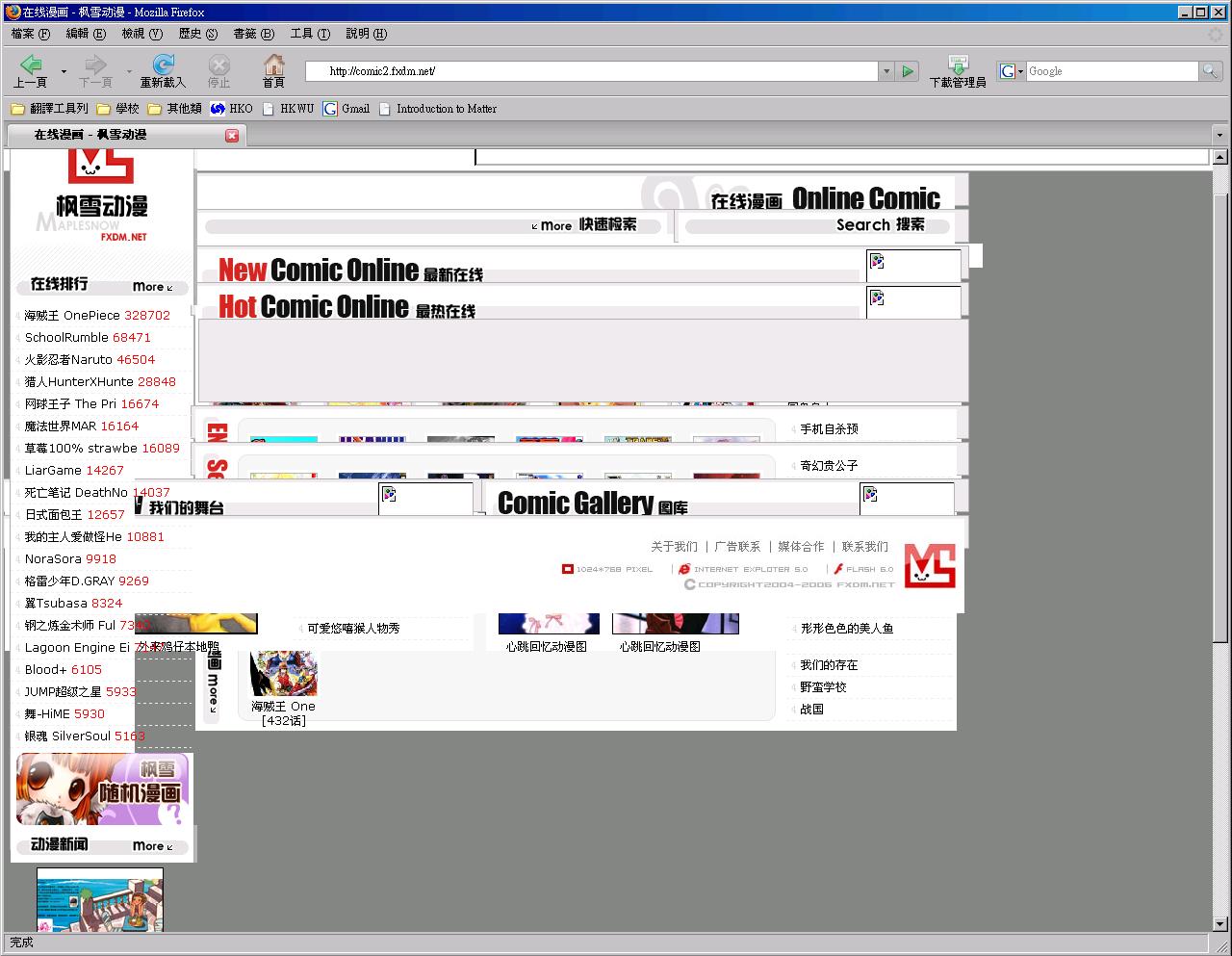Open the back button history dropdown
This screenshot has width=1232, height=956.
coord(64,71)
